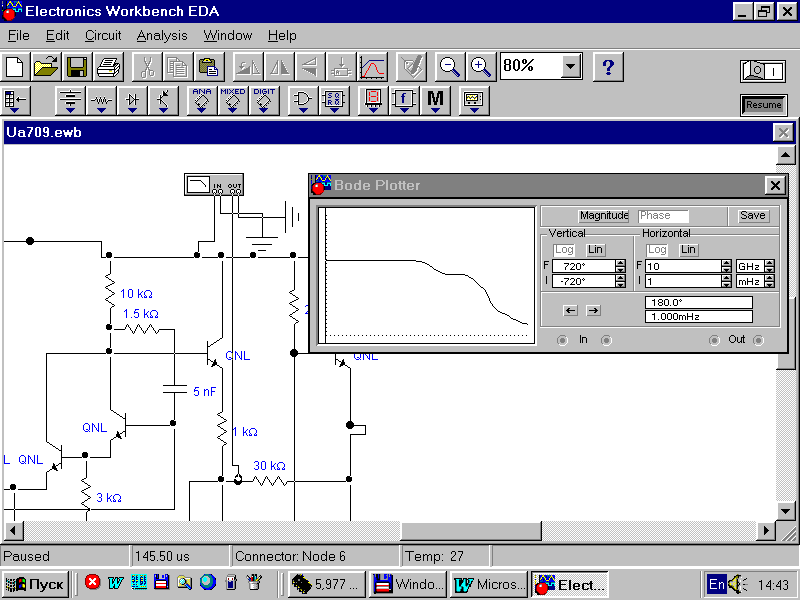Paste from clipboard icon
This screenshot has height=600, width=800.
pyautogui.click(x=209, y=67)
